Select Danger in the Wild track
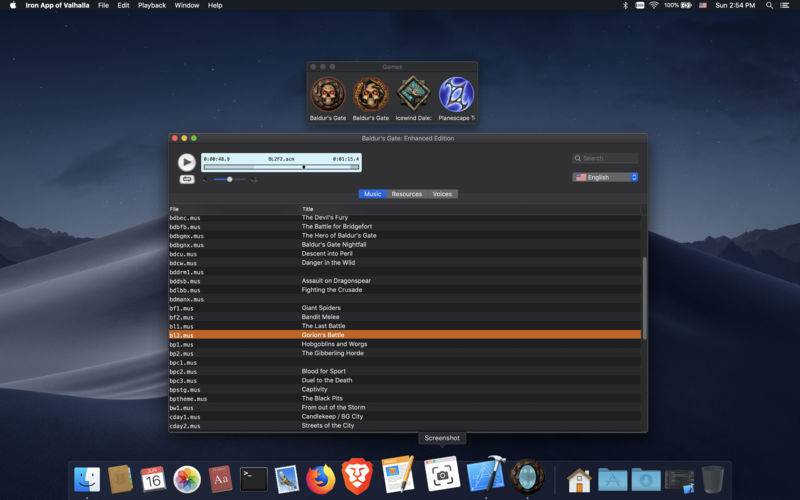This screenshot has width=800, height=500. click(405, 263)
